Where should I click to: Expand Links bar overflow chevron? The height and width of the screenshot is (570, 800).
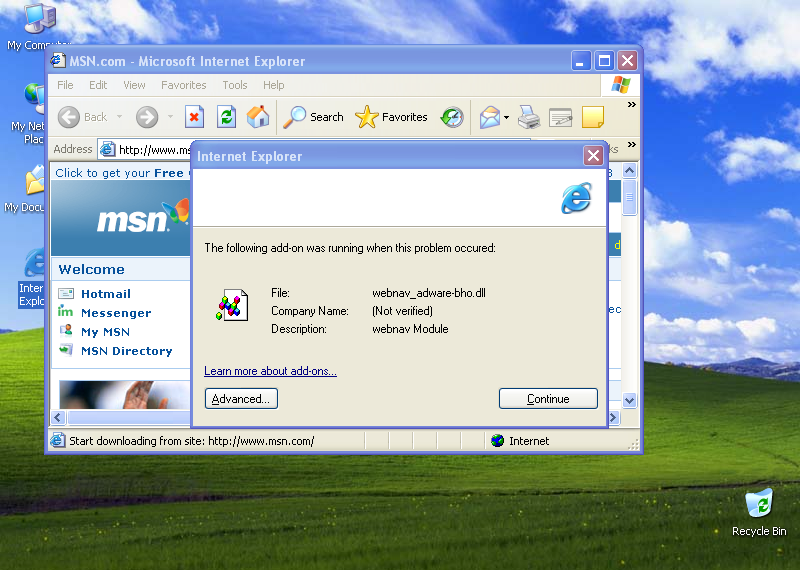click(x=632, y=144)
